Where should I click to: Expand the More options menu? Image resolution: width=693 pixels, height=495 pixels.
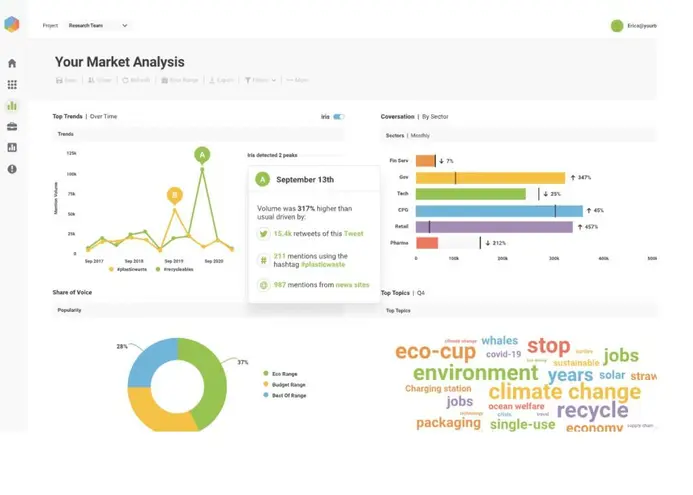(297, 79)
